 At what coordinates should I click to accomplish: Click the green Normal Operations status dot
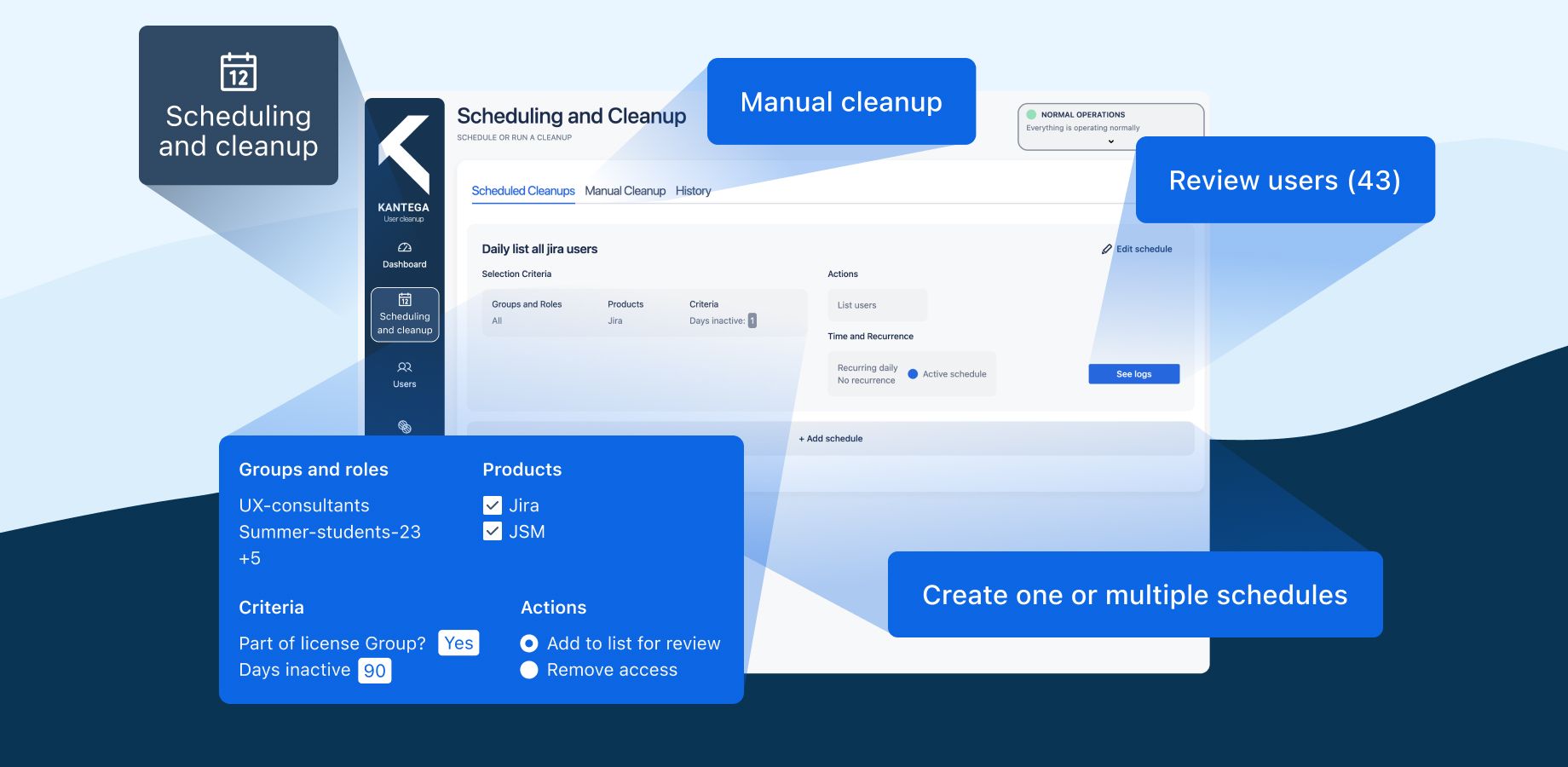(x=1031, y=114)
